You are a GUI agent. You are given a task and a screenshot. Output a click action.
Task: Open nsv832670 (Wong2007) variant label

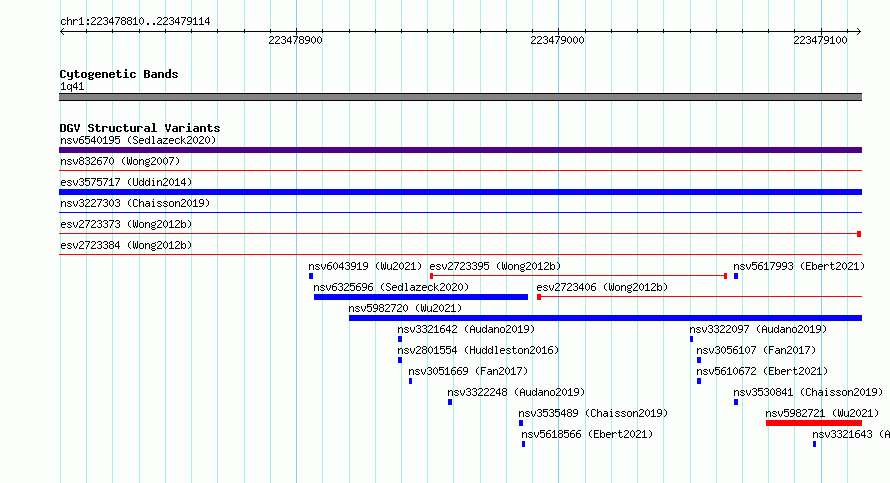[x=120, y=161]
